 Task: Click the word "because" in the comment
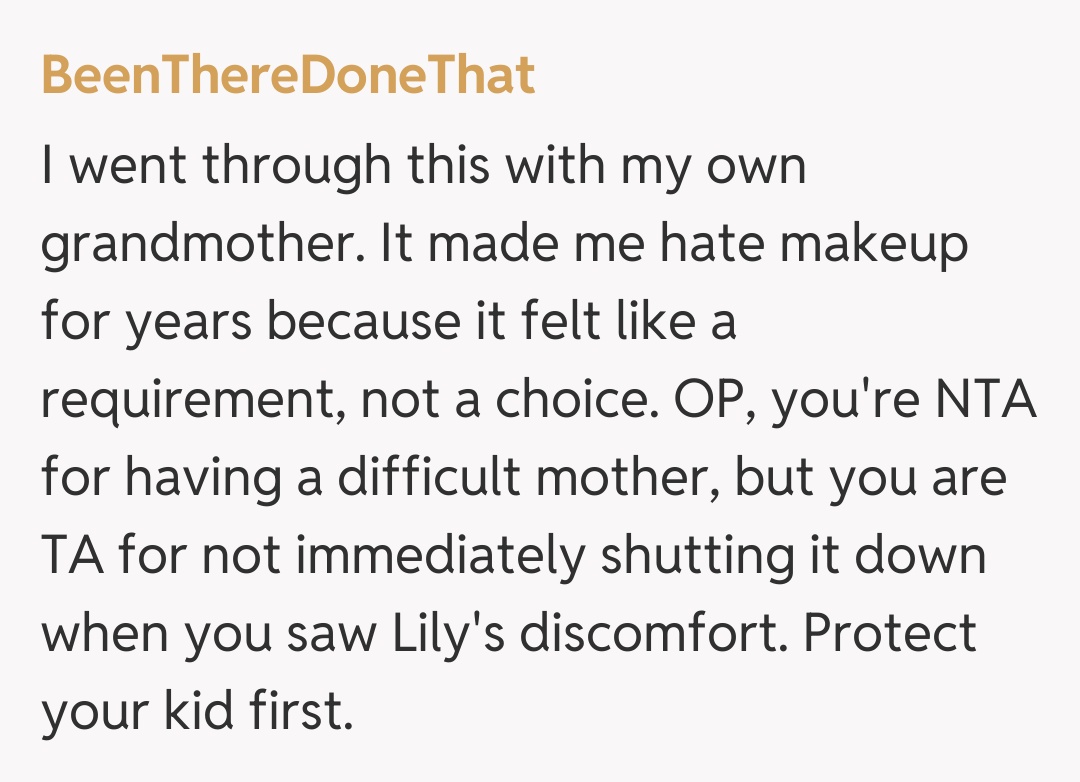[364, 324]
